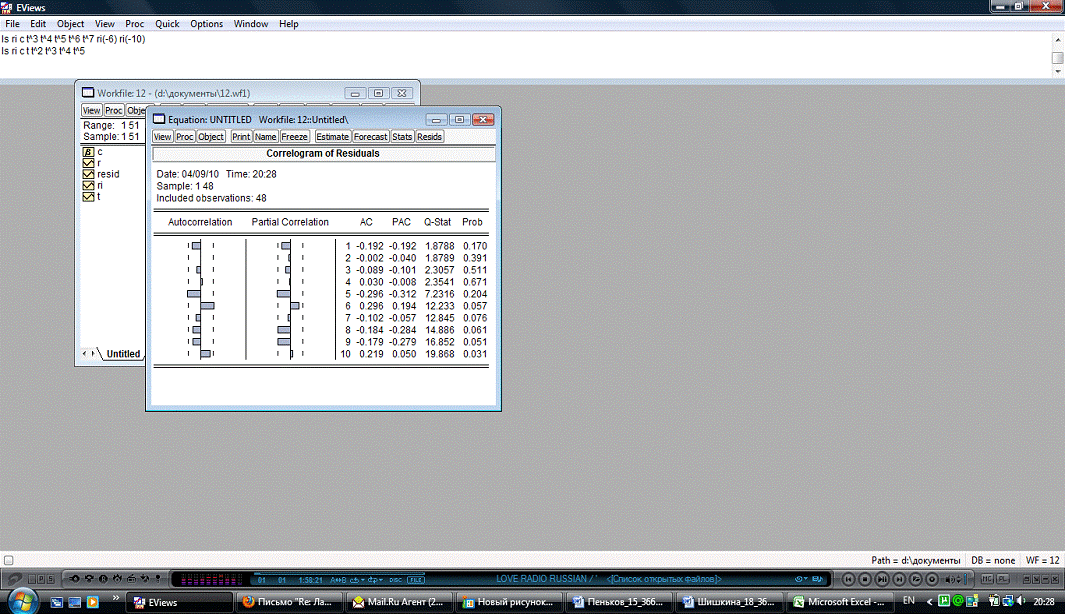Open Mail.Ru Agent taskbar item
Viewport: 1065px width, 614px height.
tap(399, 602)
